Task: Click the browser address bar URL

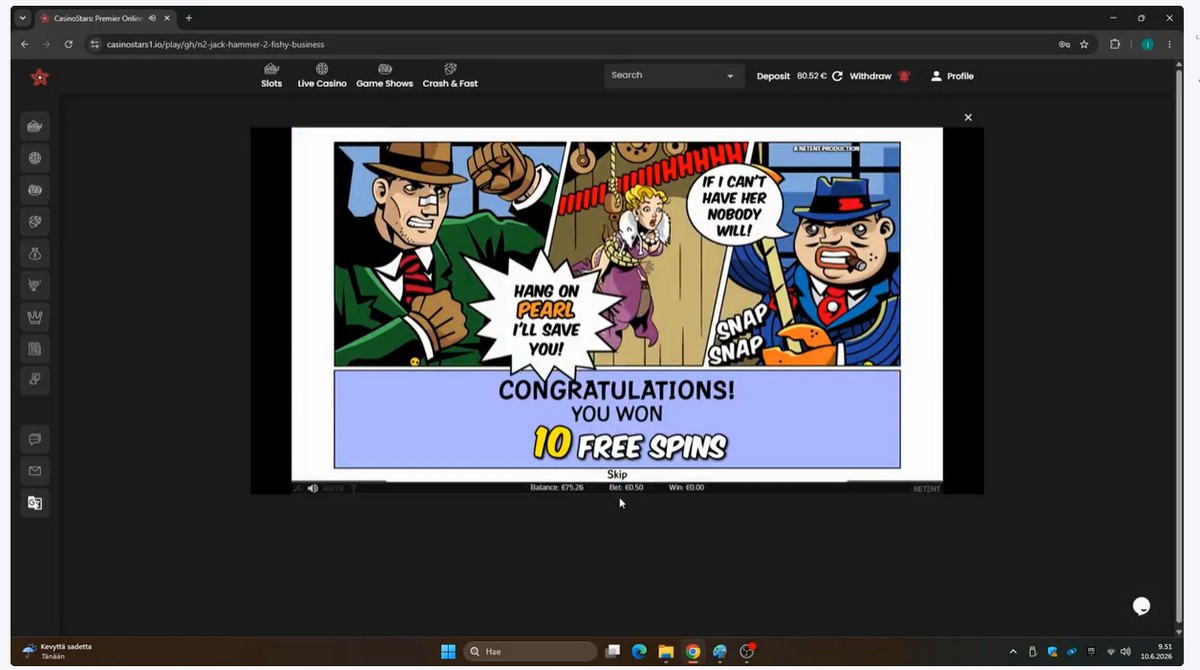Action: [x=216, y=44]
